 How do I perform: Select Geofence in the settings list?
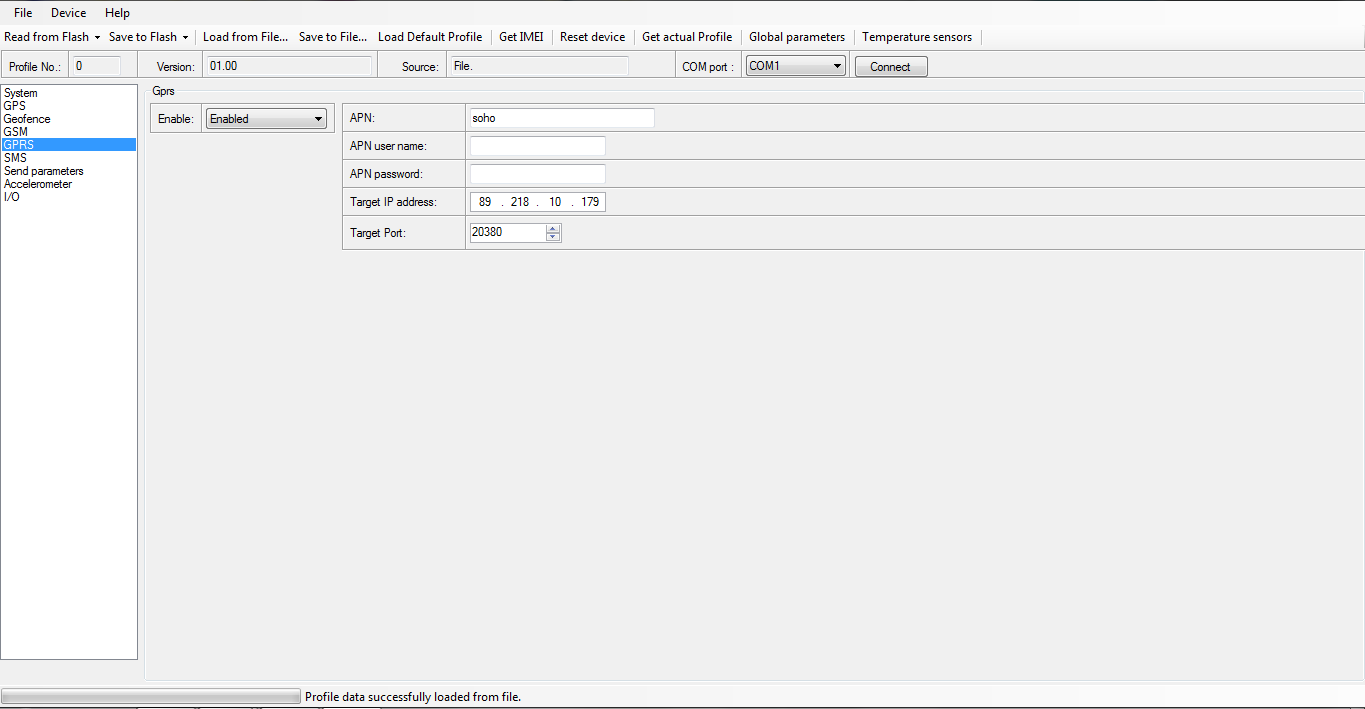pyautogui.click(x=27, y=119)
